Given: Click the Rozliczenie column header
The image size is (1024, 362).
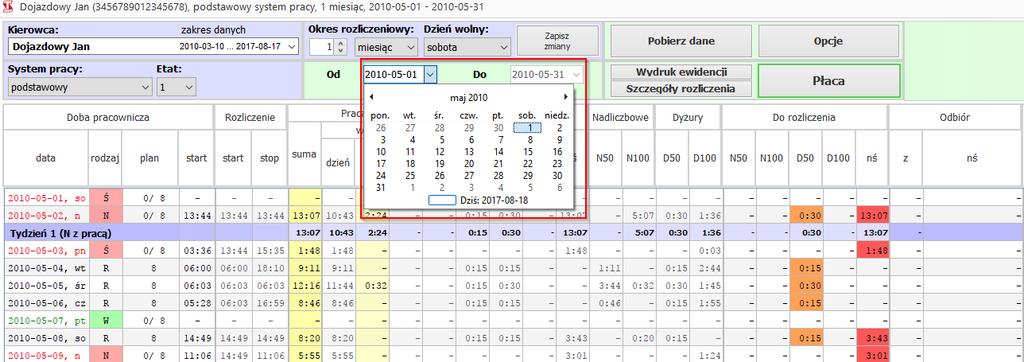Looking at the screenshot, I should 251,118.
